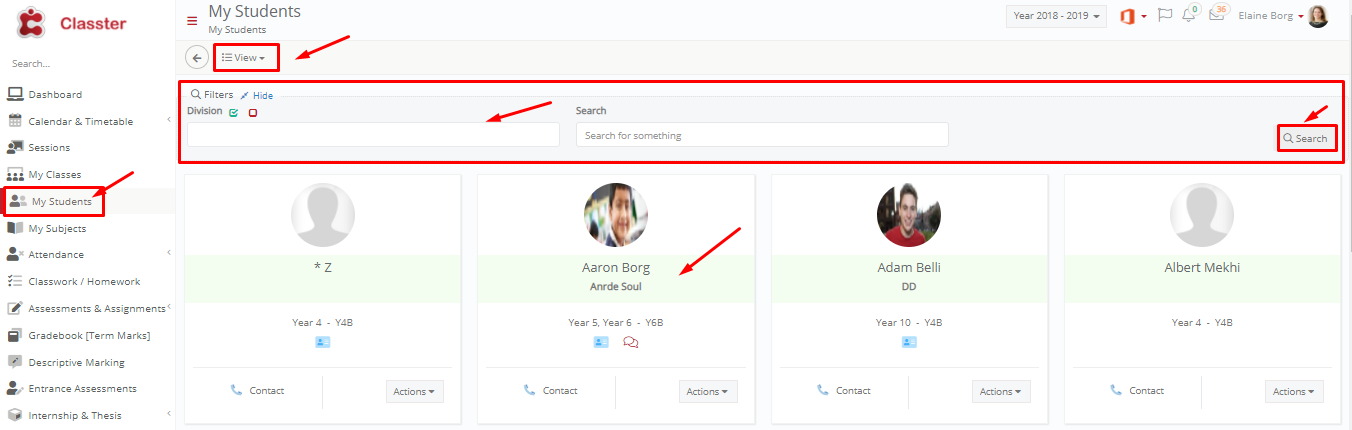Hide the Filters panel
Image resolution: width=1352 pixels, height=430 pixels.
click(256, 95)
